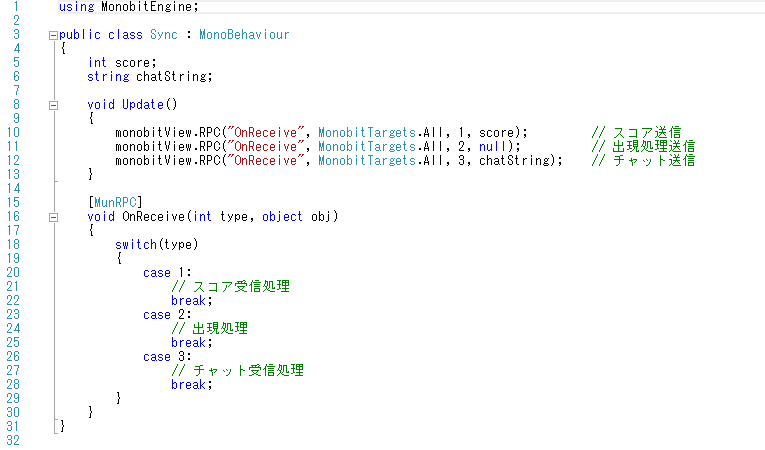
Task: Click 'MonobitEngine' in the using statement
Action: [x=146, y=7]
